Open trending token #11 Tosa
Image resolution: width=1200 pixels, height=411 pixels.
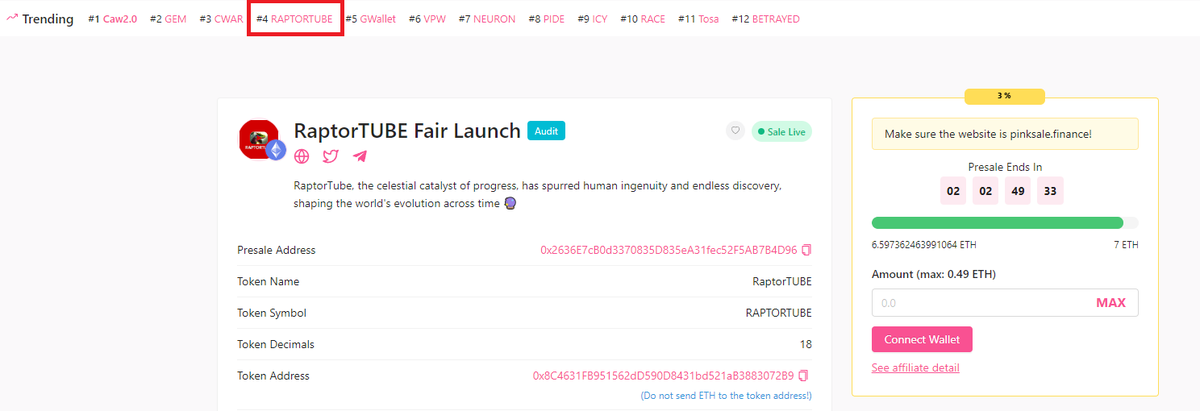pos(698,19)
